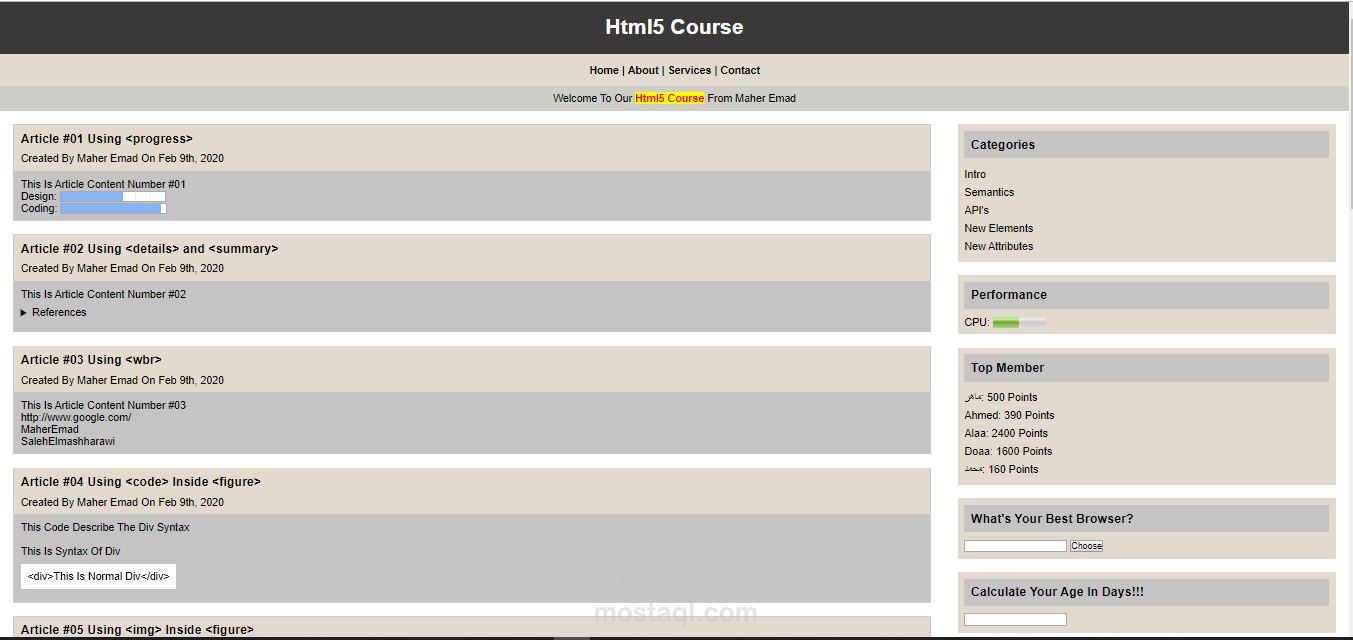This screenshot has height=640, width=1353.
Task: Select Services in the navigation bar
Action: point(690,70)
